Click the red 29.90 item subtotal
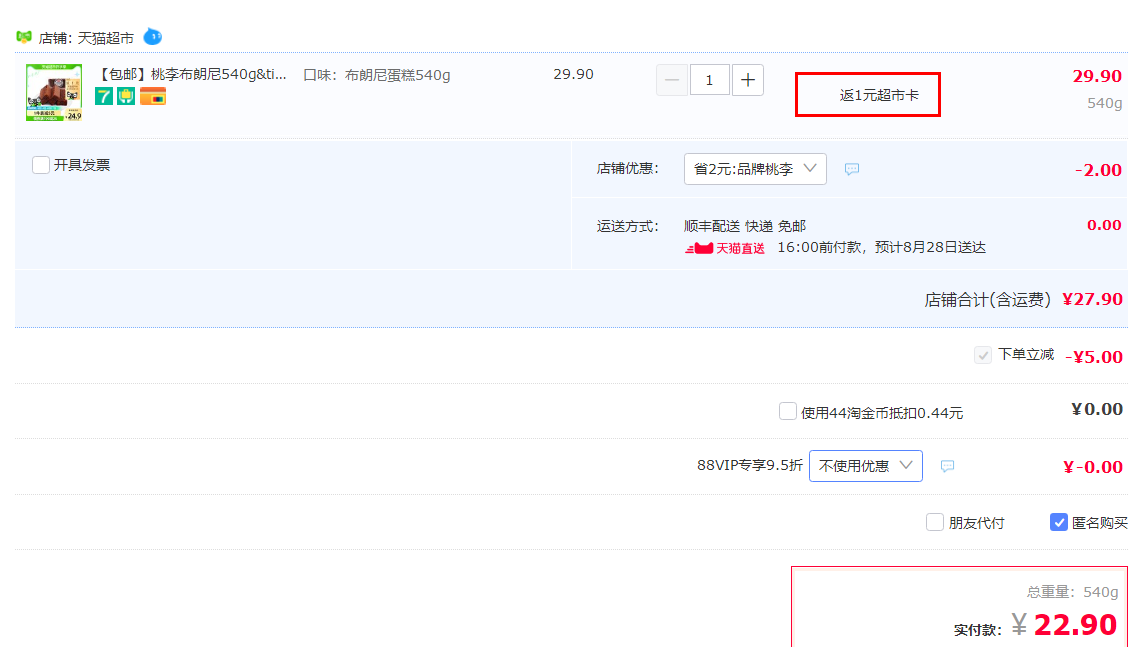This screenshot has height=647, width=1148. pyautogui.click(x=1097, y=76)
